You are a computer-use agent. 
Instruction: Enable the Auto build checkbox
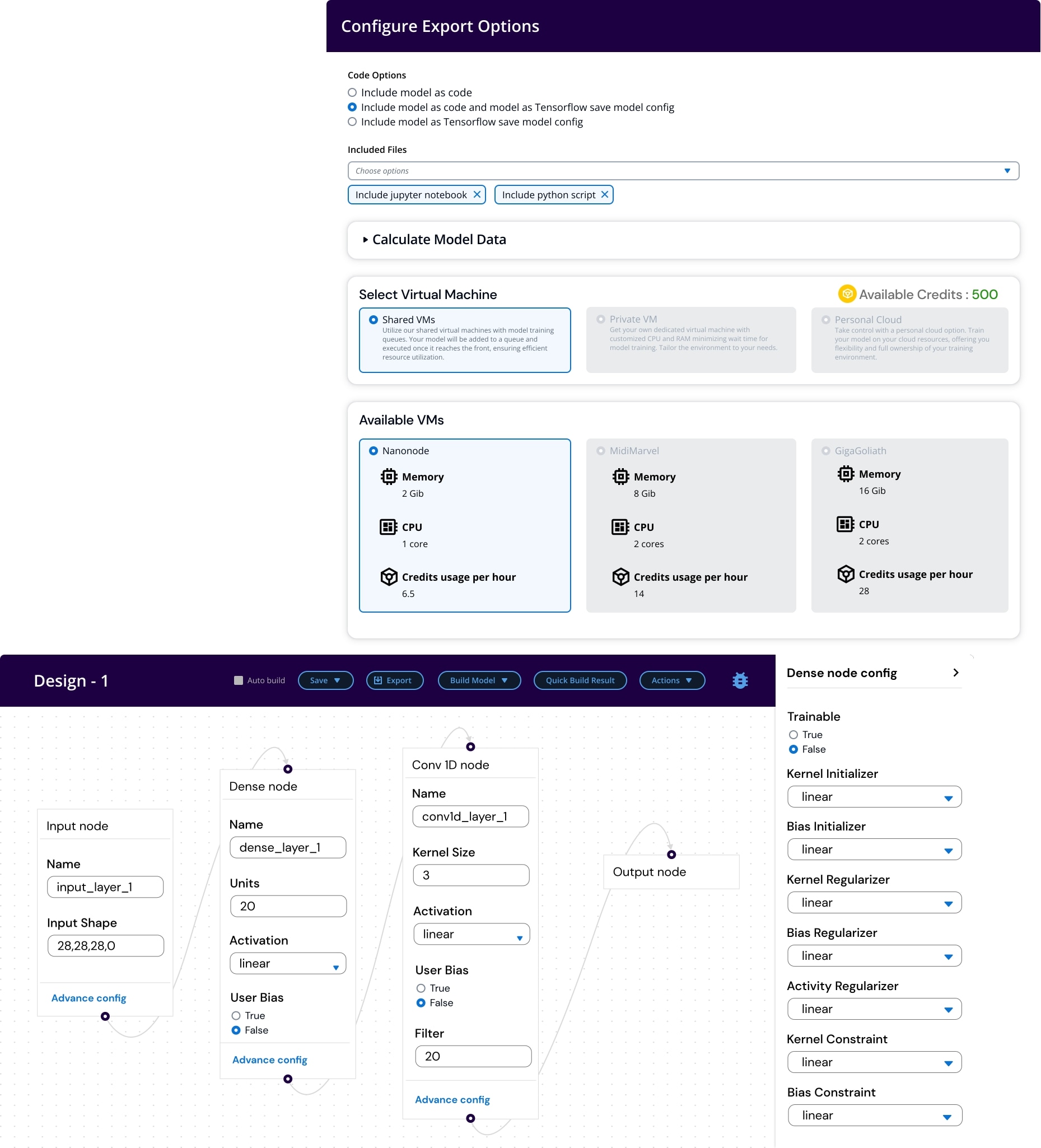[x=238, y=679]
